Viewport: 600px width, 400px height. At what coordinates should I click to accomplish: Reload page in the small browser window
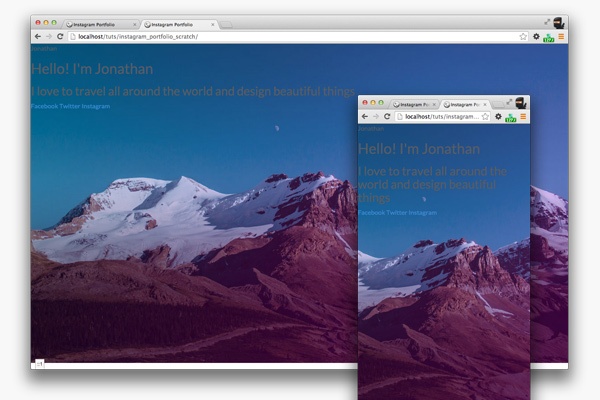click(387, 116)
